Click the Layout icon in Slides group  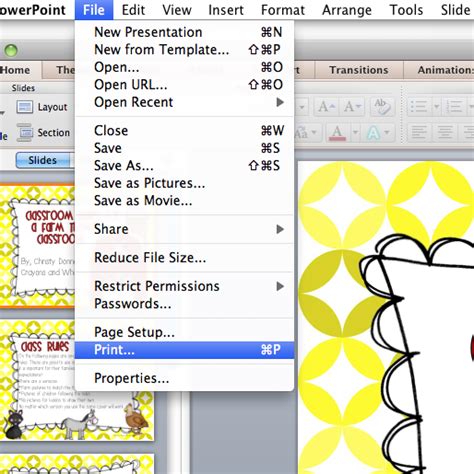(x=25, y=107)
